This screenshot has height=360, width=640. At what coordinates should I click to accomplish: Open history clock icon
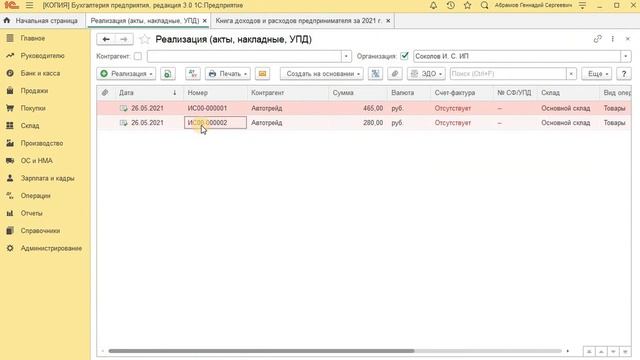[451, 5]
